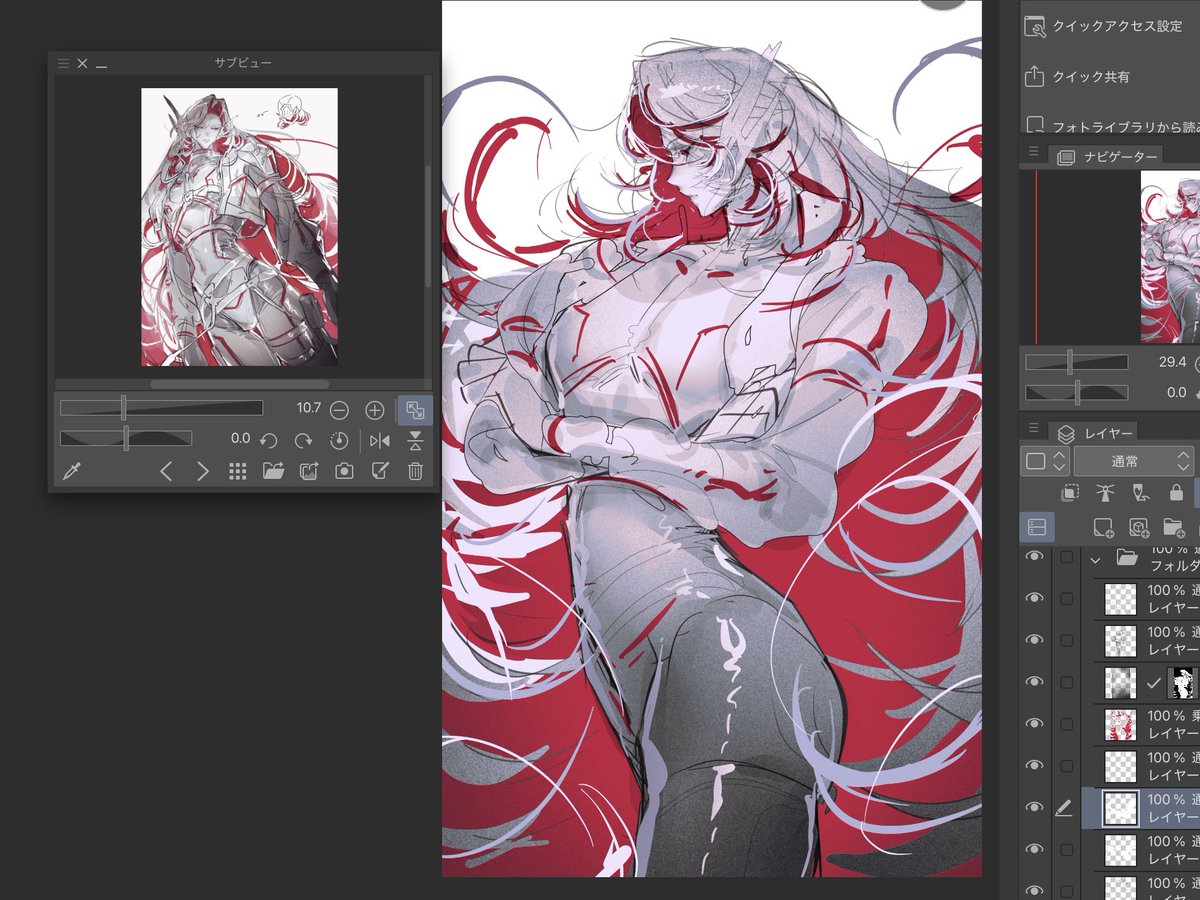Select the ナビゲーター tab
Image resolution: width=1200 pixels, height=900 pixels.
[1106, 157]
